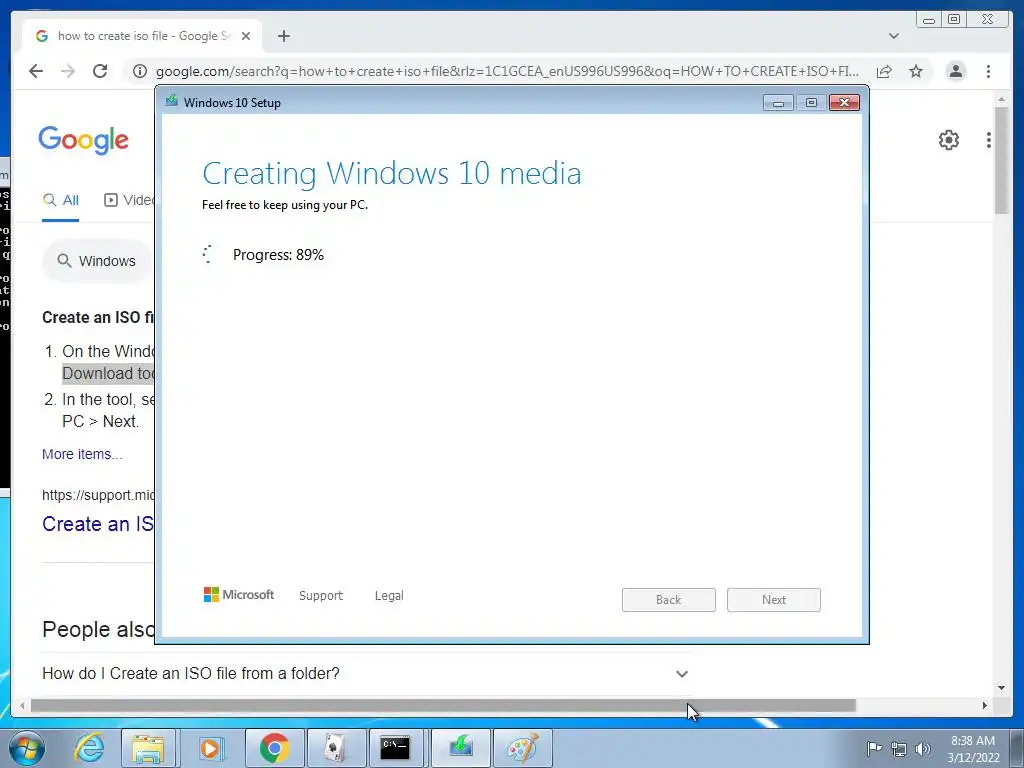Click Chrome's forward navigation arrow

coord(68,71)
